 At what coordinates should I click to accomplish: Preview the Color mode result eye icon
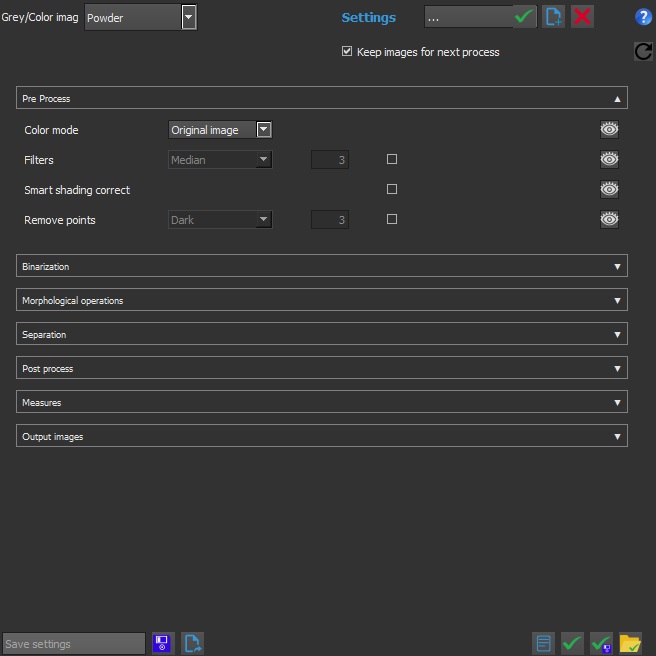[609, 129]
